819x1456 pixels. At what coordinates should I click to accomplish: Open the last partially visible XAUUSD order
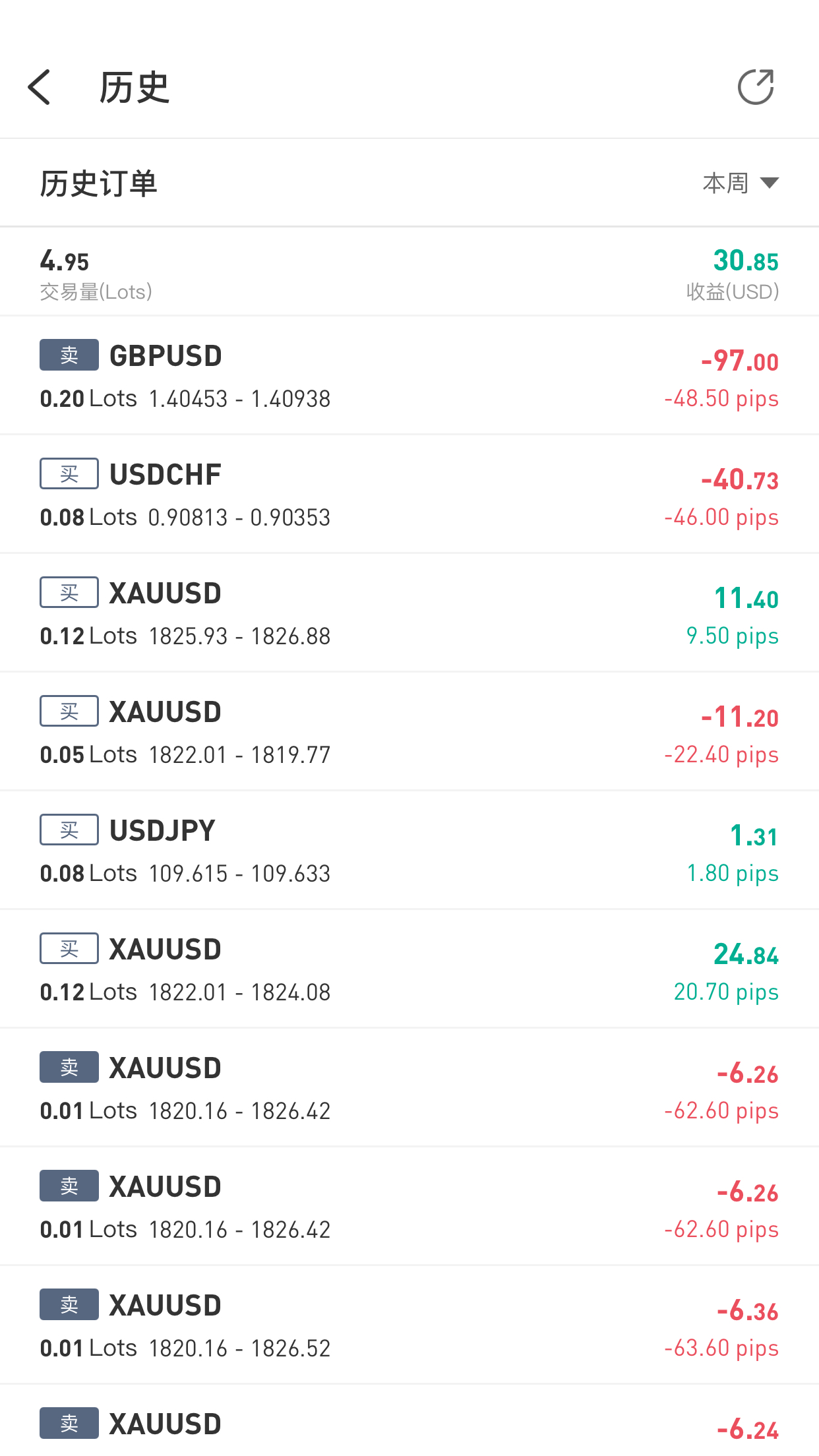coord(409,1421)
